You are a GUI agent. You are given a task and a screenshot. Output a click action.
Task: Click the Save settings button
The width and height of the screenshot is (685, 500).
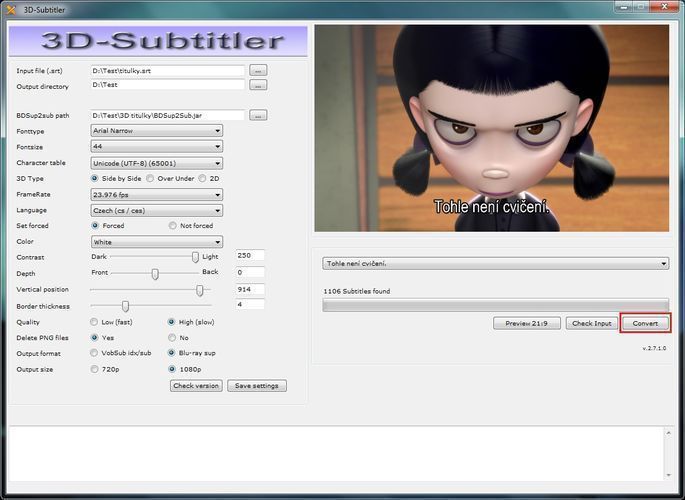tap(257, 386)
